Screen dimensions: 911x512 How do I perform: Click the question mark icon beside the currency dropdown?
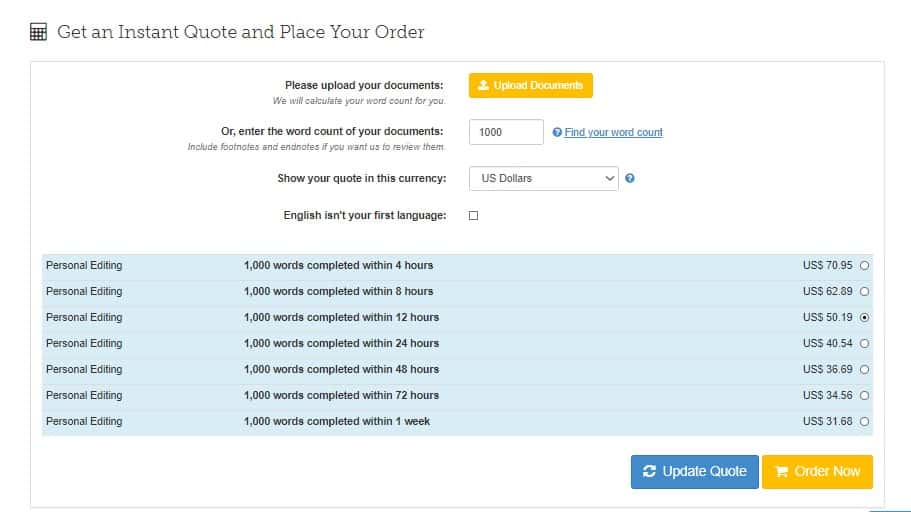tap(630, 178)
